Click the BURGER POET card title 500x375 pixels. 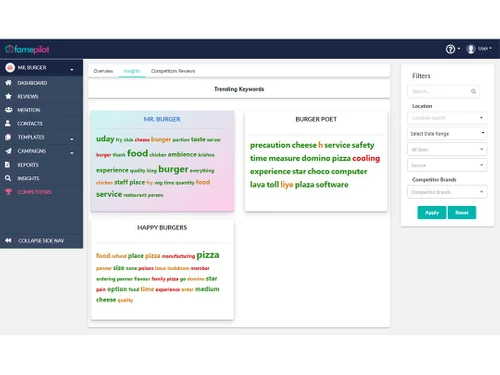click(x=316, y=119)
